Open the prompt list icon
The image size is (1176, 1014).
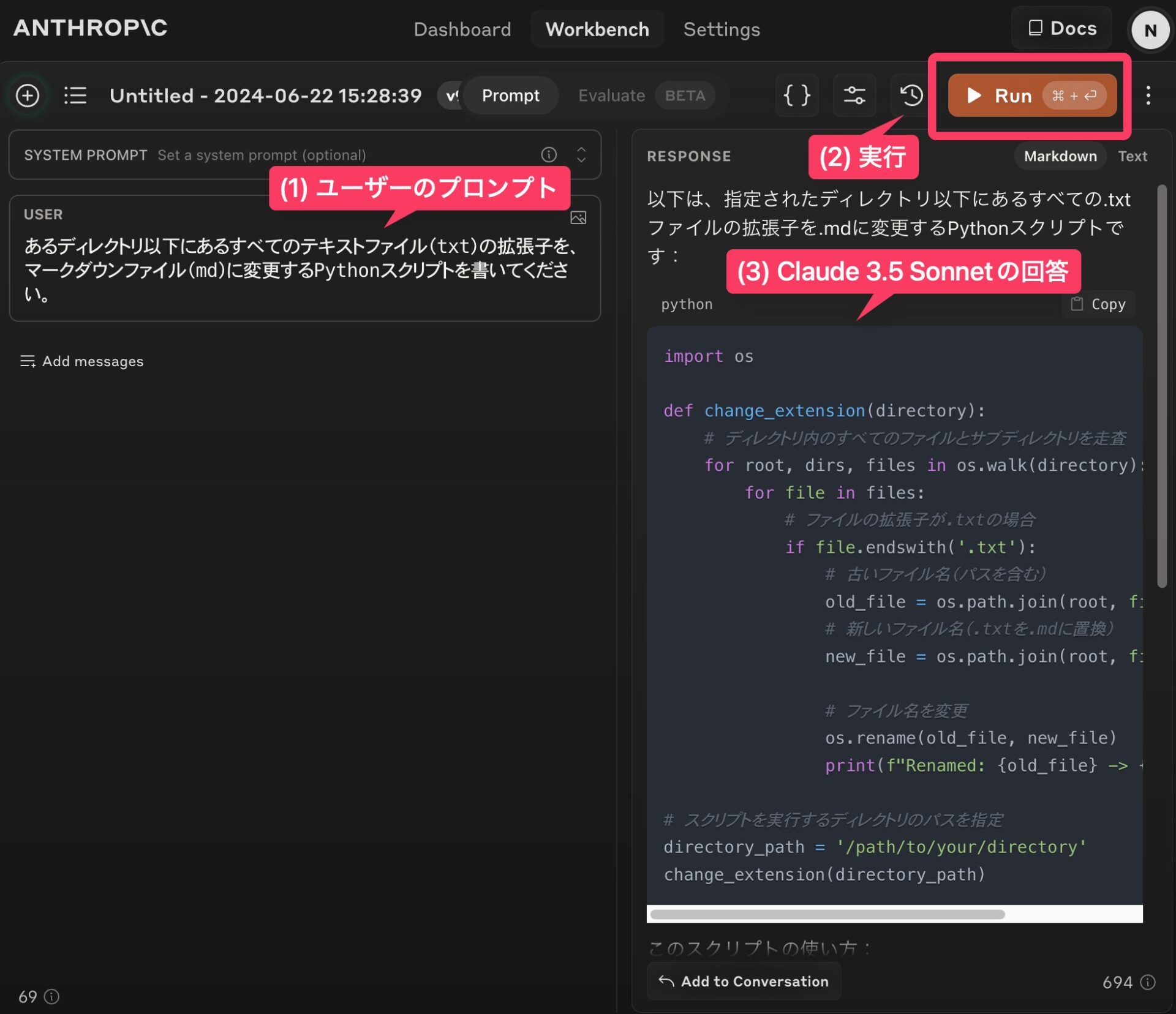click(75, 96)
